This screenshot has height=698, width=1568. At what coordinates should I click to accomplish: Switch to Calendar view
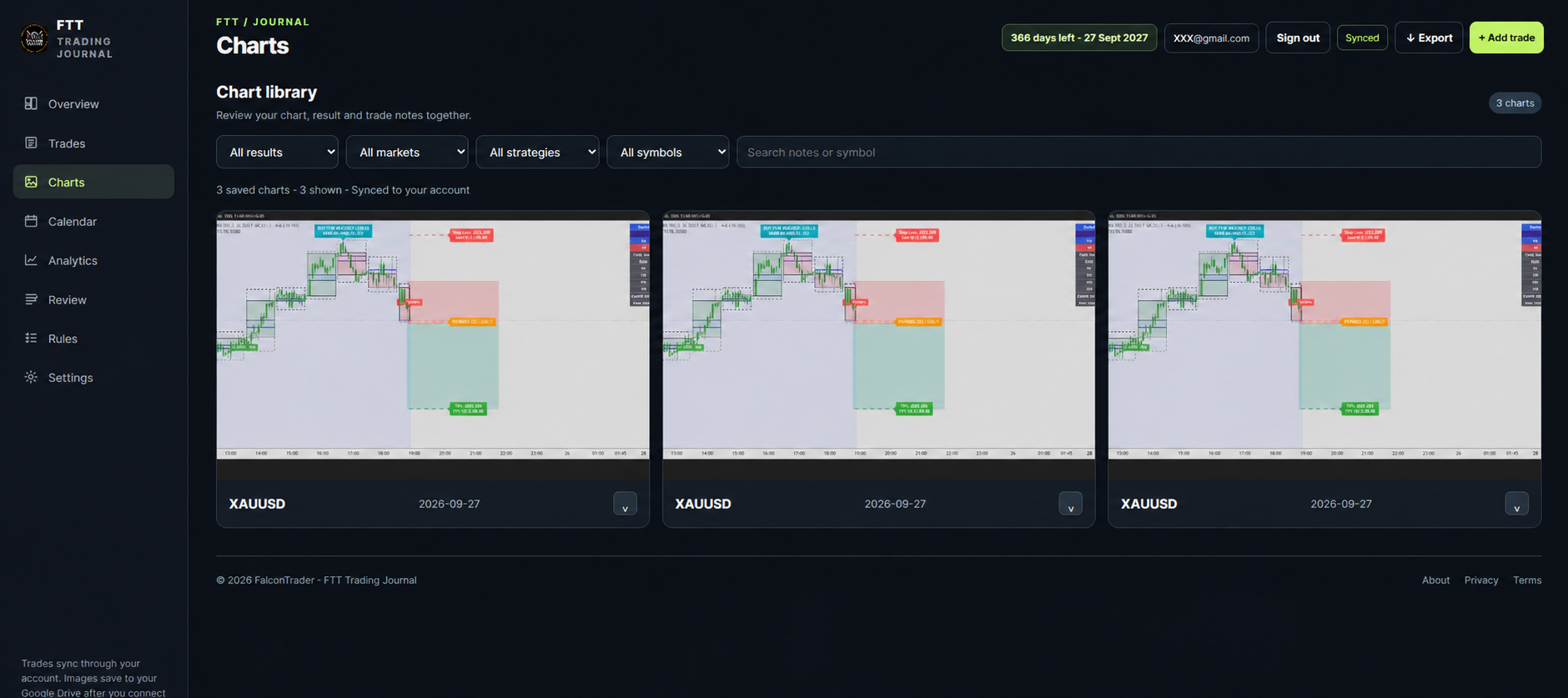pyautogui.click(x=93, y=221)
